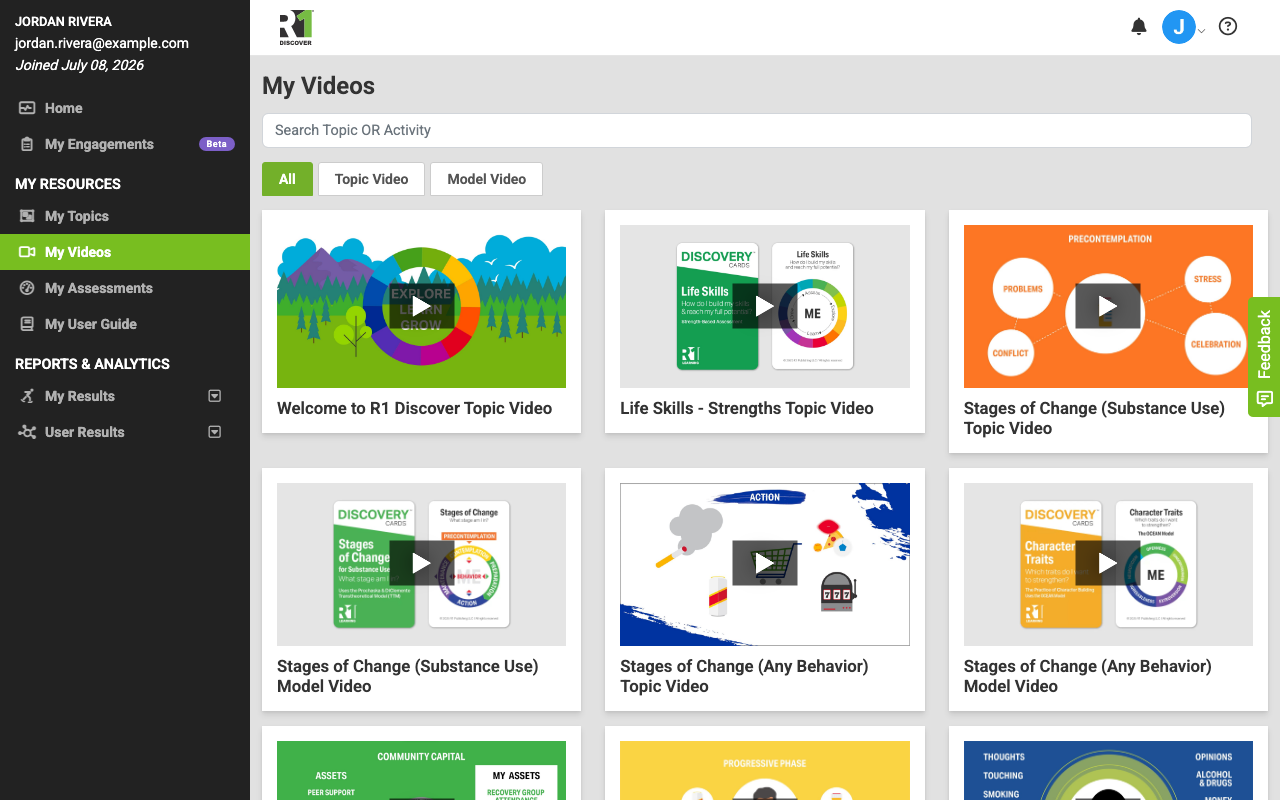This screenshot has height=800, width=1280.
Task: Play Stages of Change Any Behavior Topic video
Action: (x=765, y=564)
